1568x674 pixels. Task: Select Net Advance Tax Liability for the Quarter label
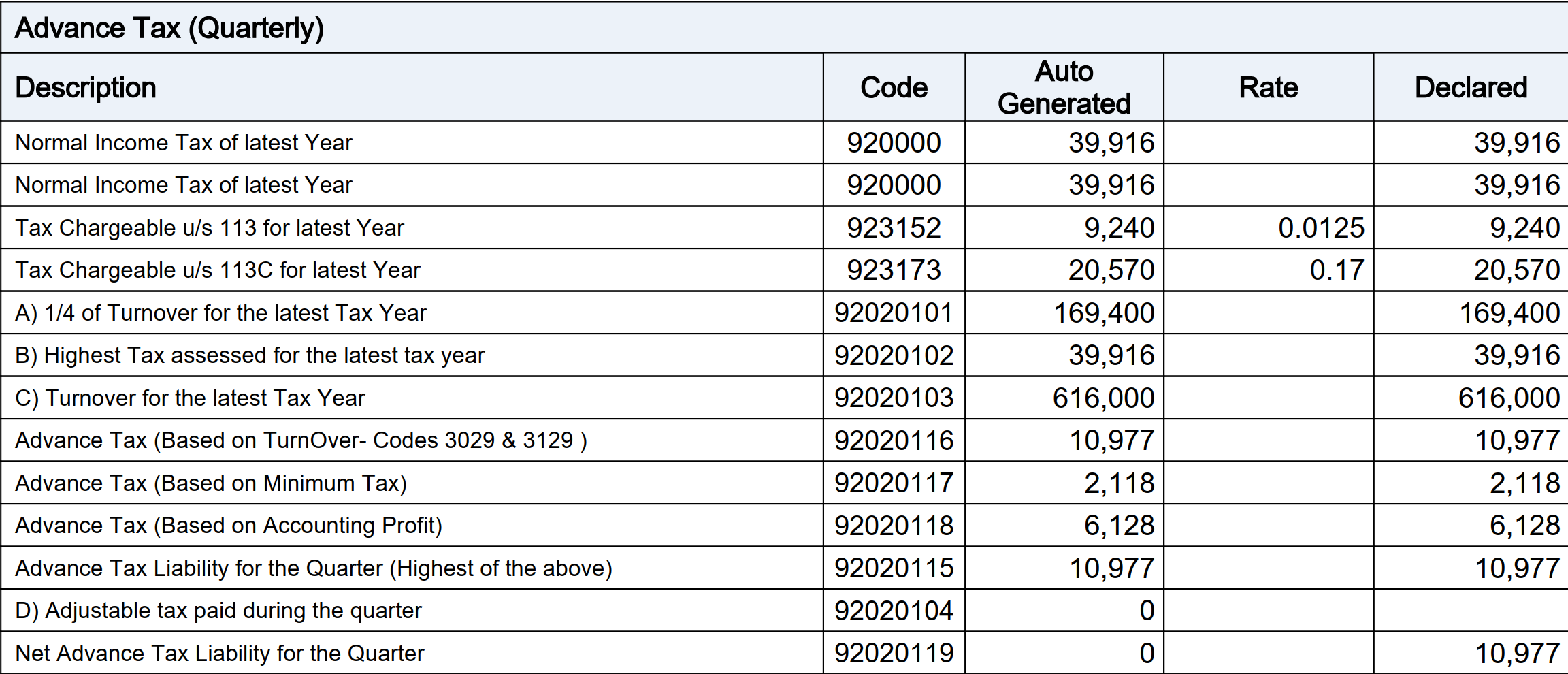click(219, 654)
